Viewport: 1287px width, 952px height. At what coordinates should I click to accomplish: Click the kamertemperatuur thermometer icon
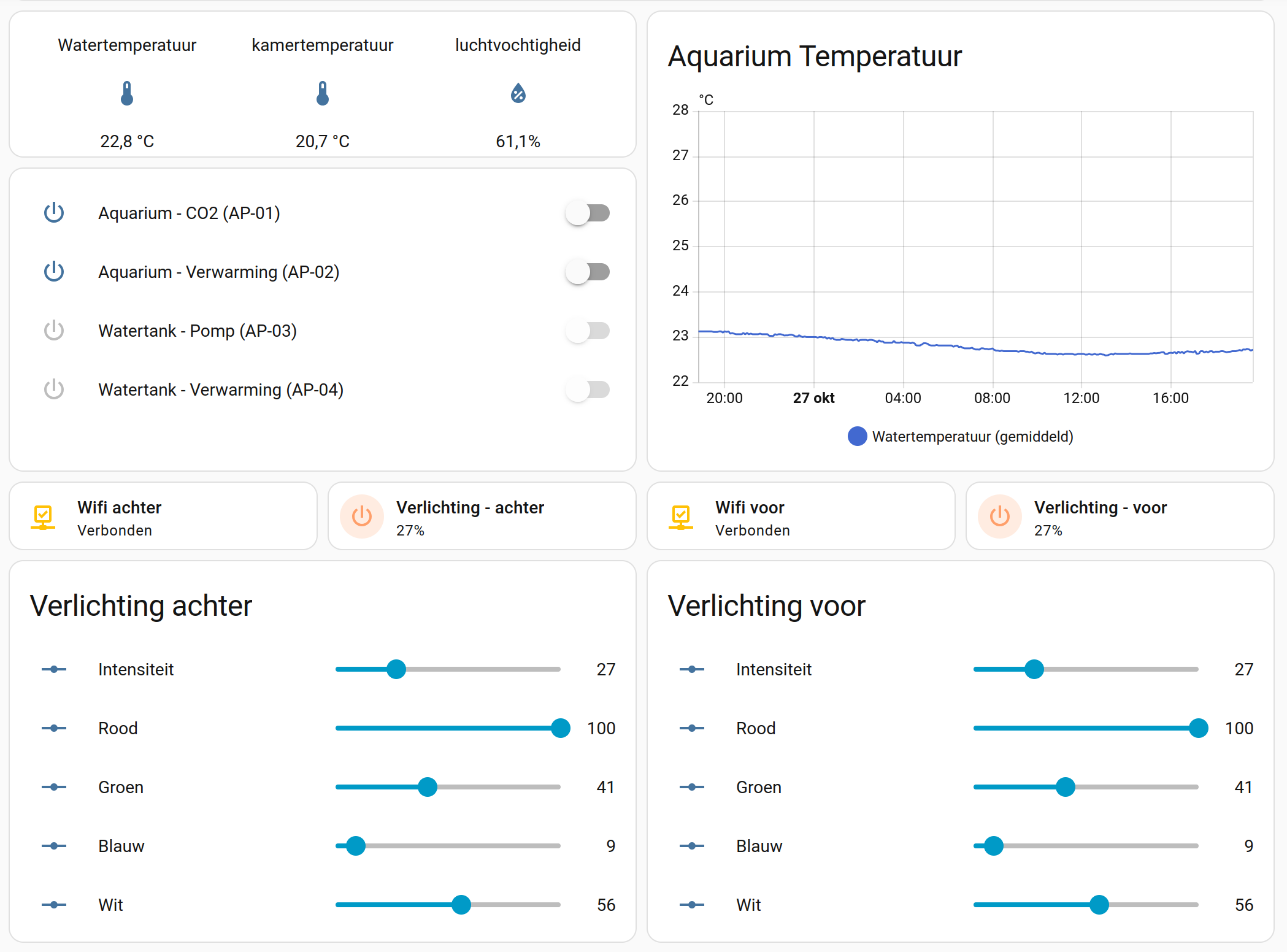[x=323, y=93]
